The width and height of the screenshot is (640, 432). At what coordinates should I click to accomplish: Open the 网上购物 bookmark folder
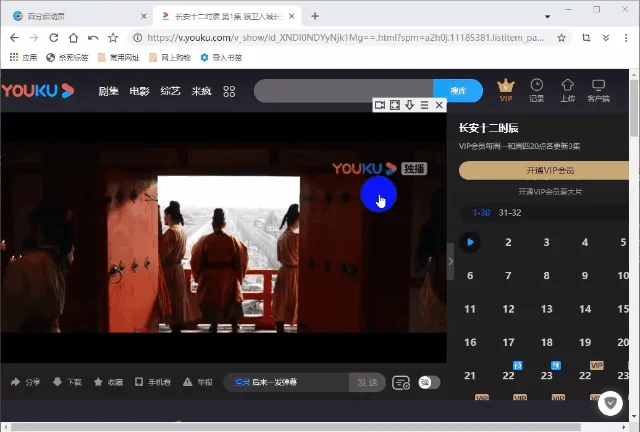[170, 58]
